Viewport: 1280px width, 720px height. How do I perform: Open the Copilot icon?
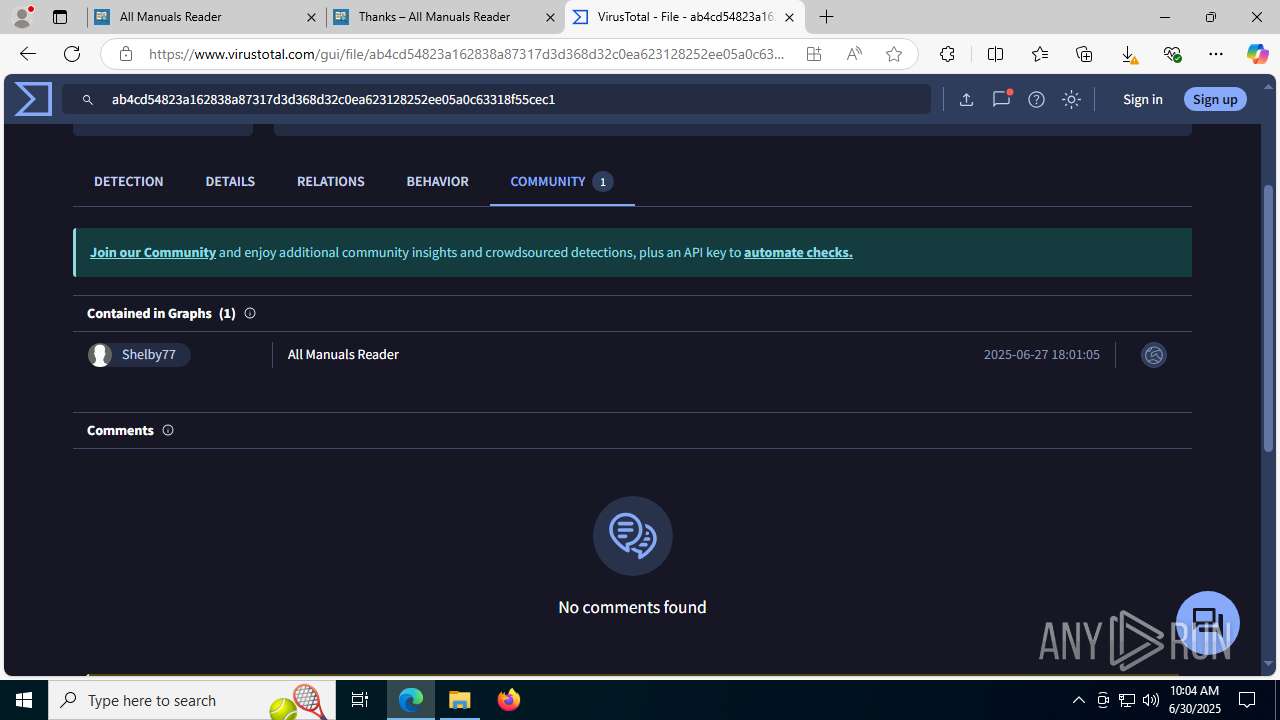point(1257,54)
